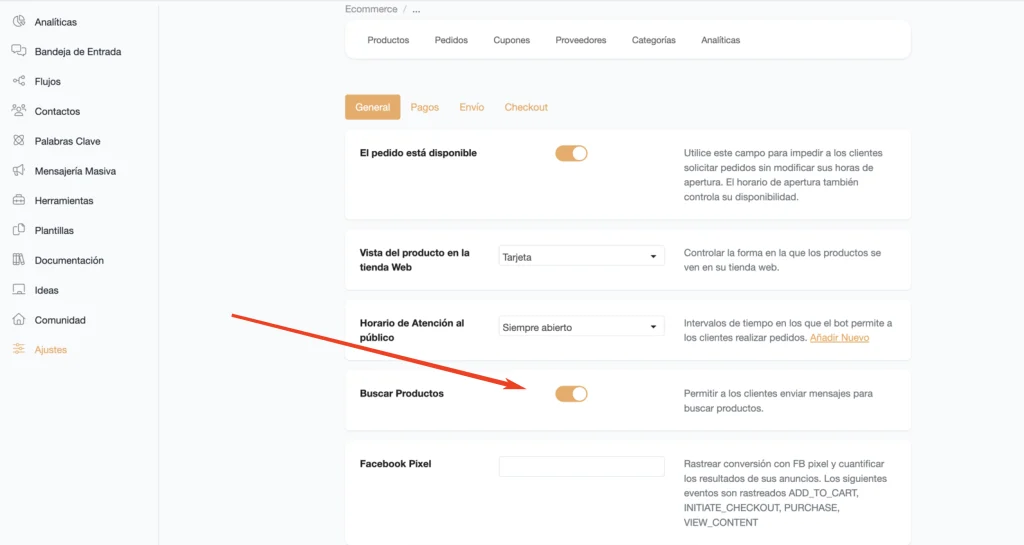This screenshot has width=1024, height=545.
Task: Click the Palabras Clave icon
Action: click(x=19, y=140)
